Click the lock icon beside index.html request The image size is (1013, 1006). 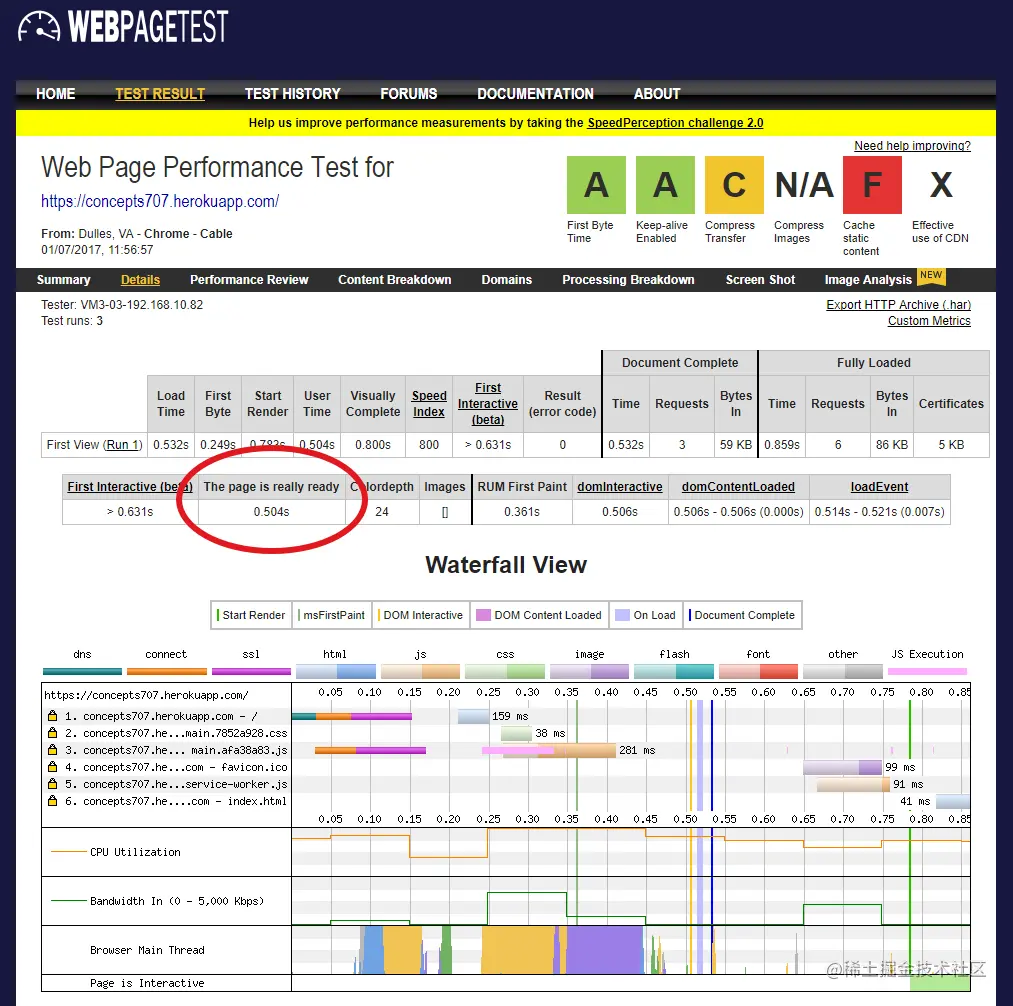coord(52,801)
